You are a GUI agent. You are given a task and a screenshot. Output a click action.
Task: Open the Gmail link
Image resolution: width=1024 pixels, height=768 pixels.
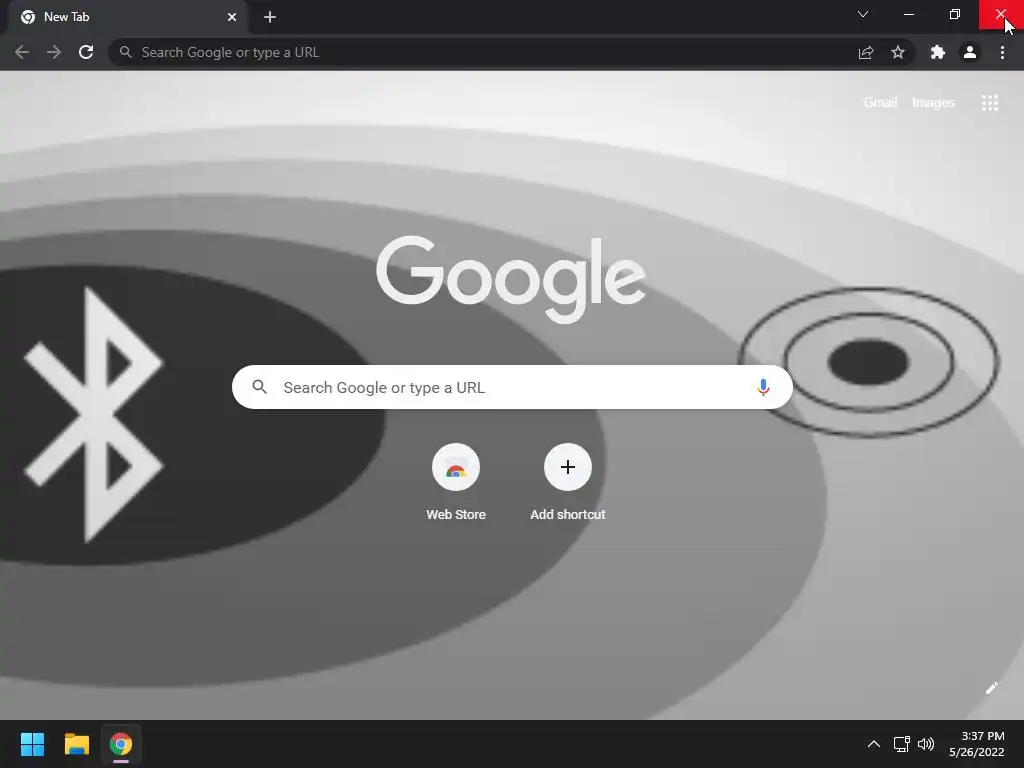880,103
